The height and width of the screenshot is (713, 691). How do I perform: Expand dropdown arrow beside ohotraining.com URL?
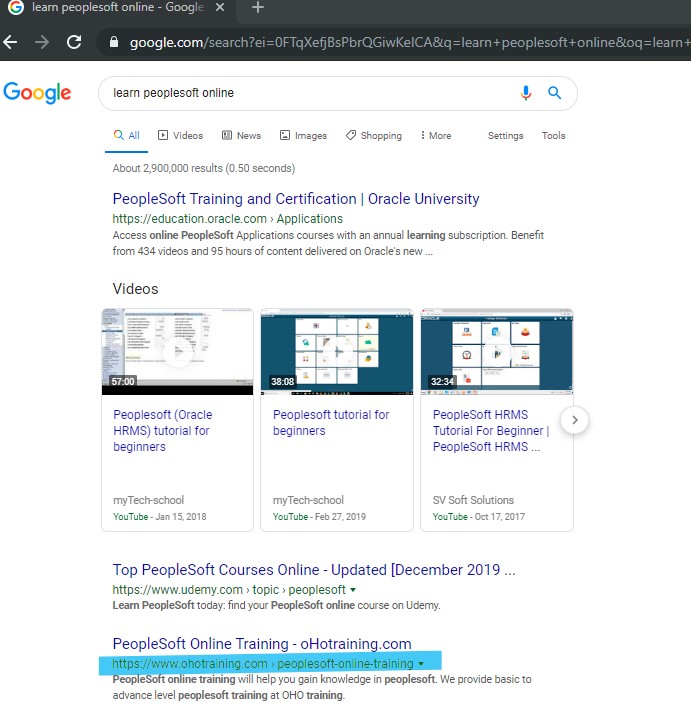tap(421, 664)
